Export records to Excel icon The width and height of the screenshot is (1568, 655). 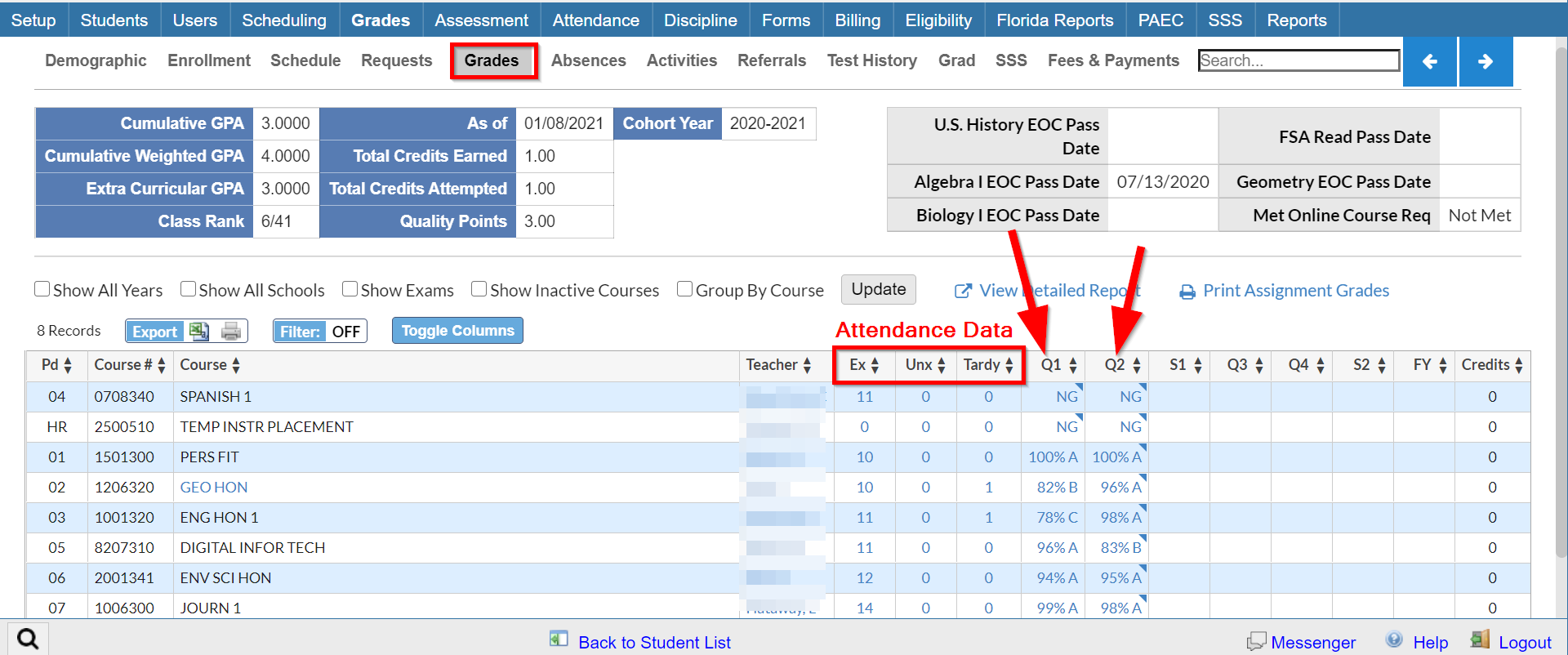(x=198, y=331)
